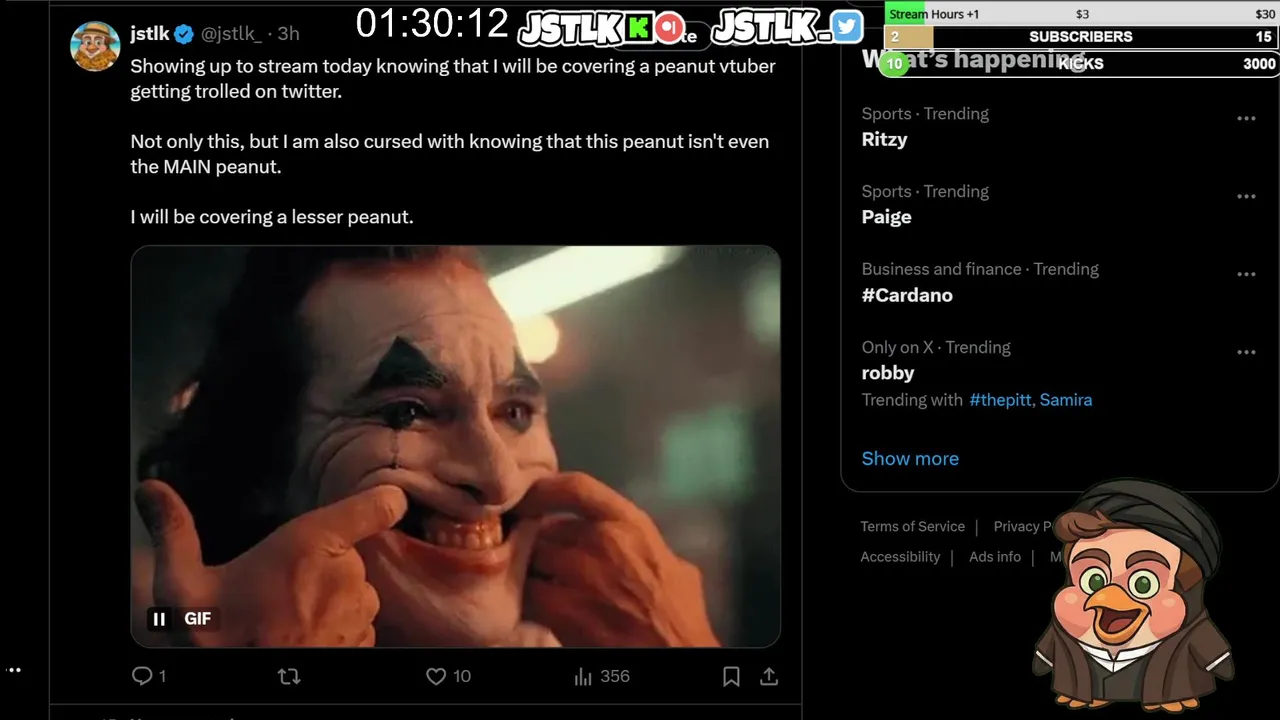Click the jstlk display name
Viewport: 1280px width, 720px height.
click(150, 34)
